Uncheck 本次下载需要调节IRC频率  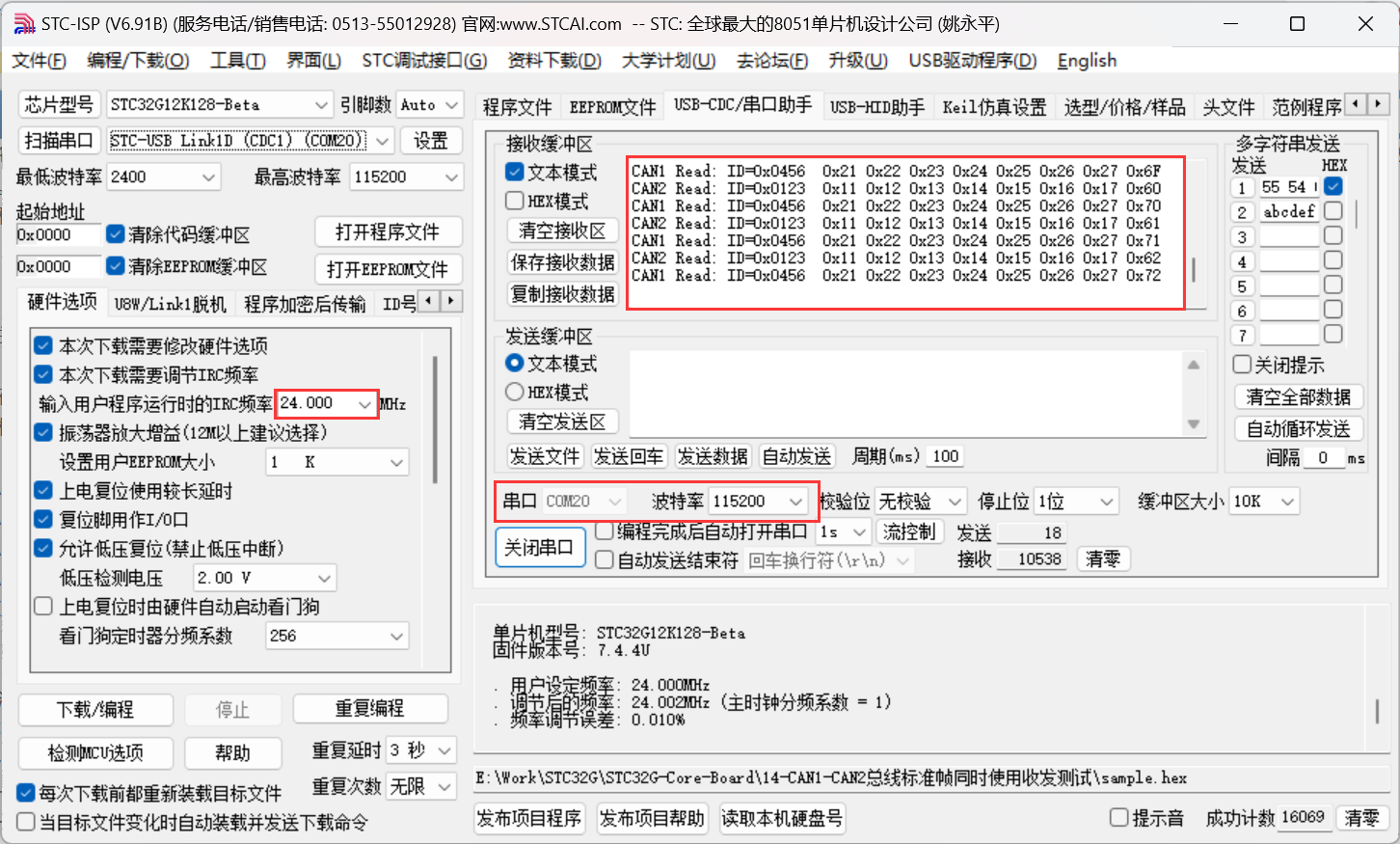[x=43, y=374]
